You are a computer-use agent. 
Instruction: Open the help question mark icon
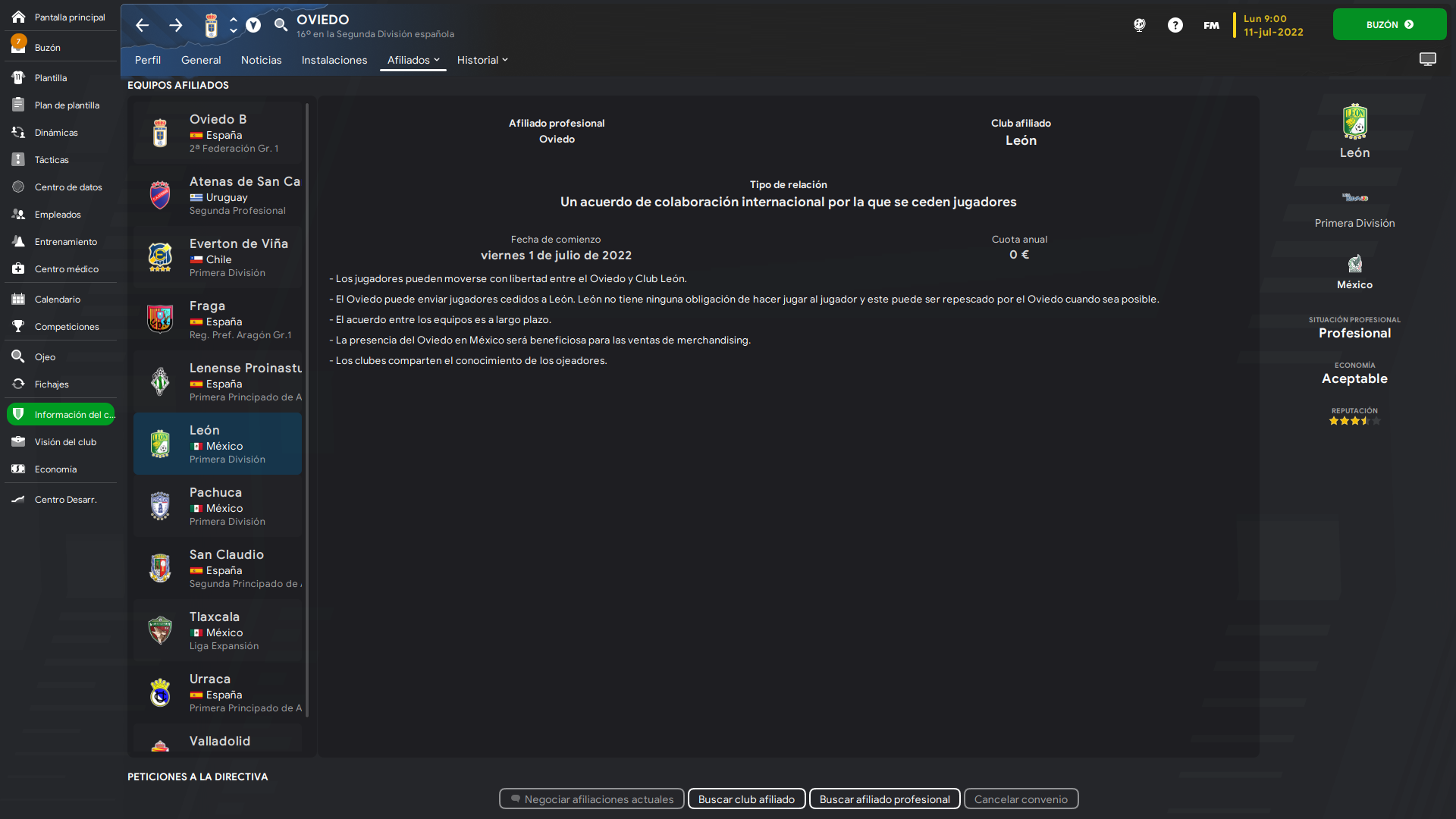(x=1175, y=25)
